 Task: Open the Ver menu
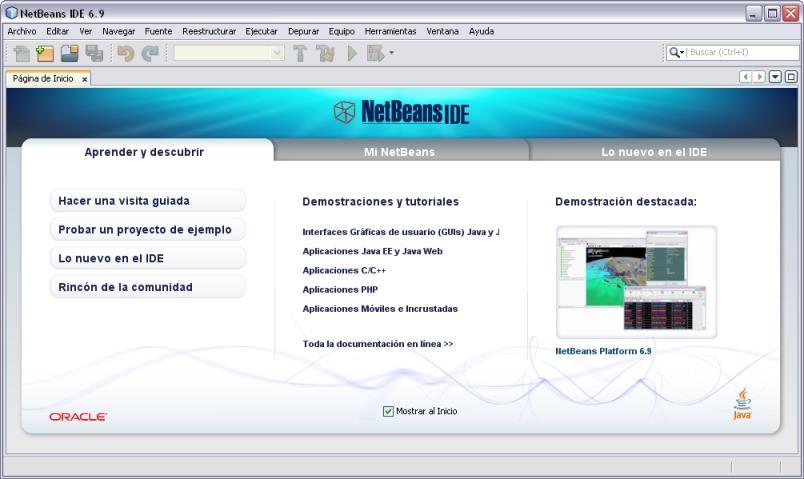pyautogui.click(x=86, y=31)
